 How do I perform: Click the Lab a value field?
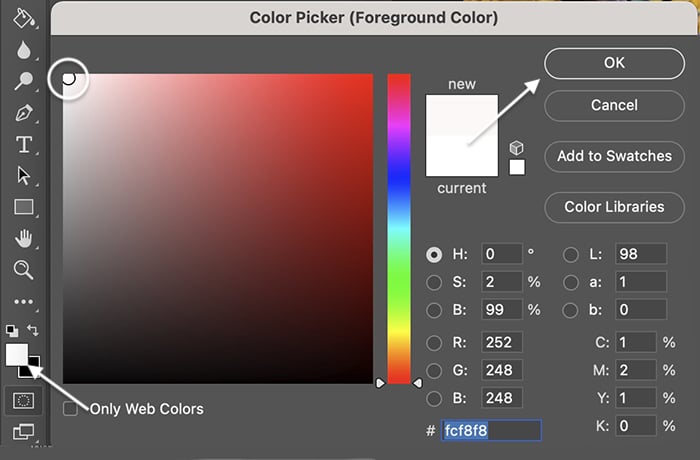641,282
